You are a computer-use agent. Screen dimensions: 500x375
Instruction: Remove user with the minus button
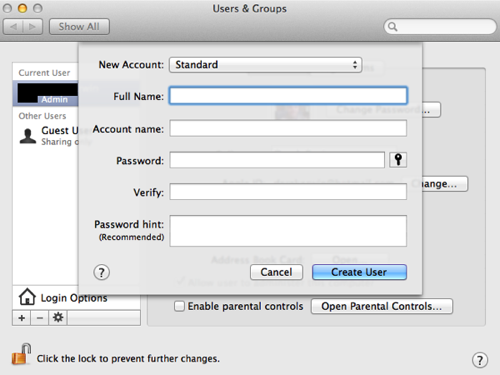[40, 318]
